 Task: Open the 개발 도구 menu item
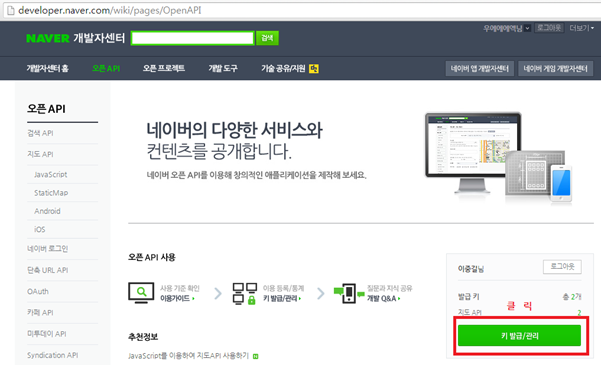pyautogui.click(x=223, y=68)
